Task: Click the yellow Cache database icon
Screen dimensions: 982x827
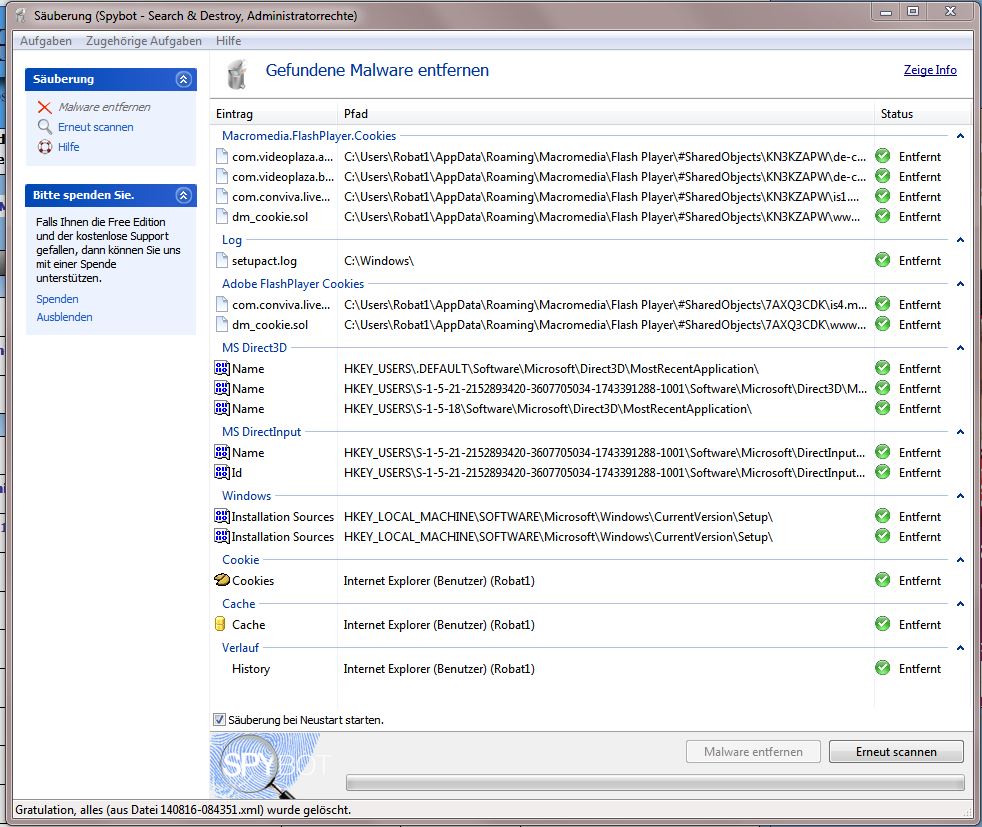Action: tap(220, 624)
